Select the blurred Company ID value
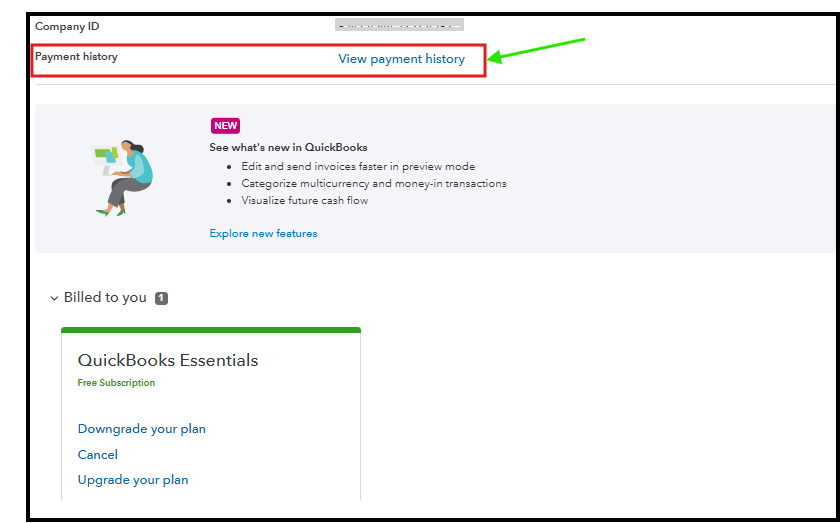Screen dimensions: 840x523 click(399, 24)
